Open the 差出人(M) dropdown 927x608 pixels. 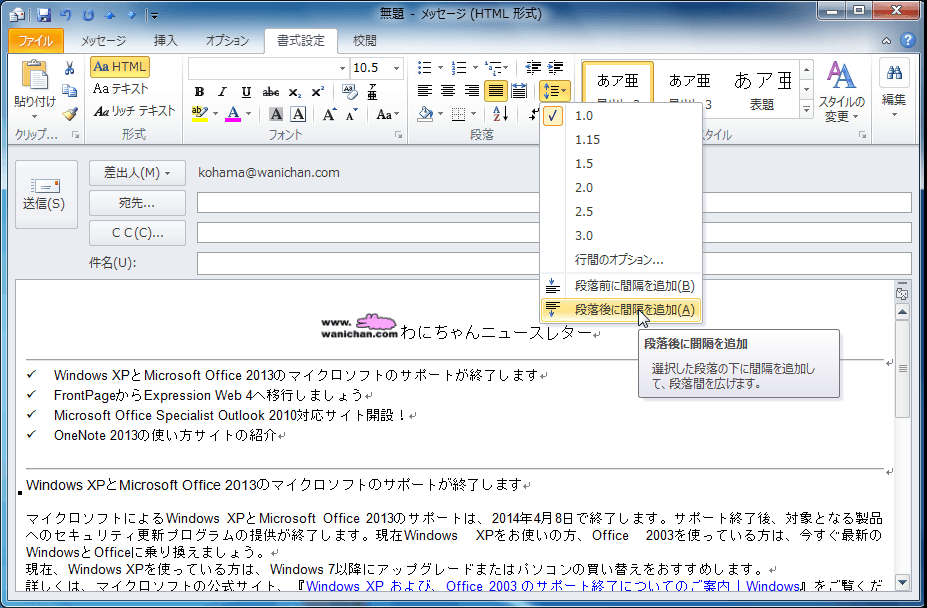coord(137,173)
